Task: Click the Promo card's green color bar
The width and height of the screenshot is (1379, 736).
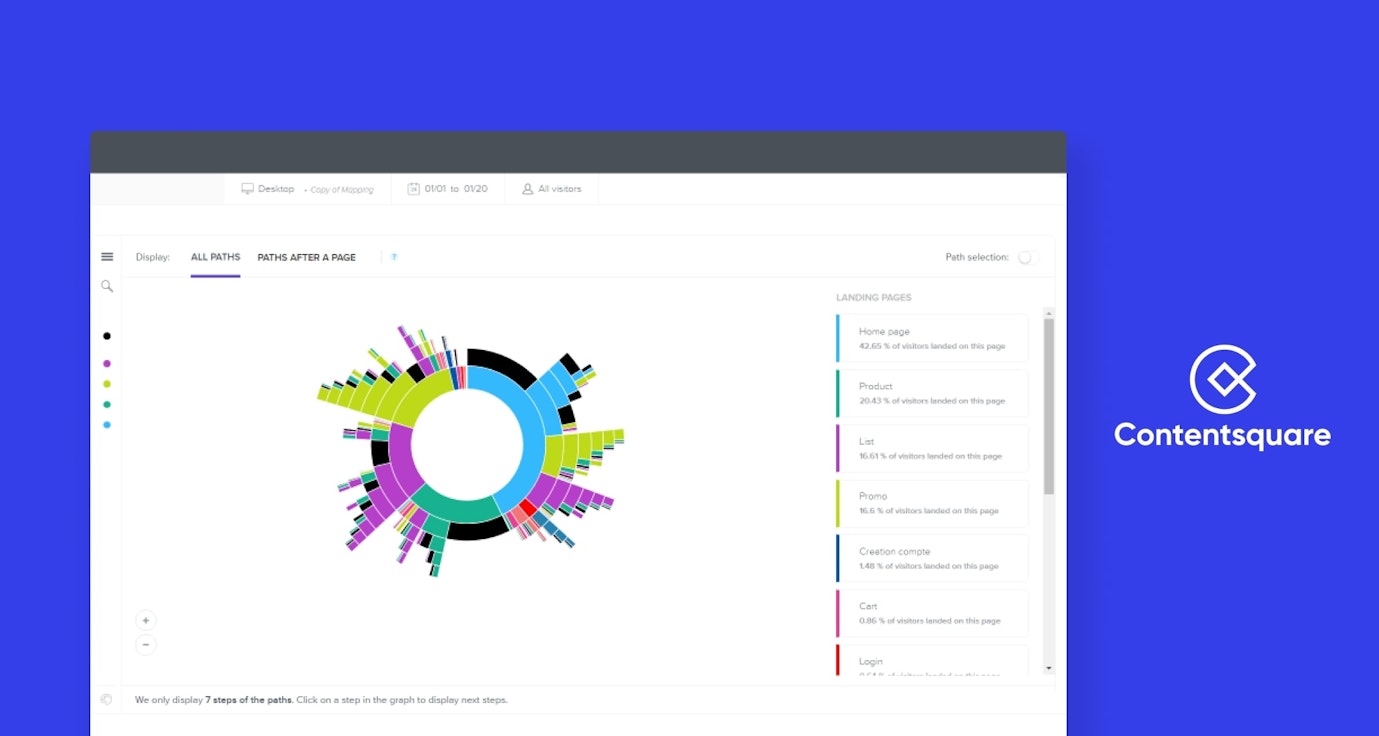Action: (x=838, y=503)
